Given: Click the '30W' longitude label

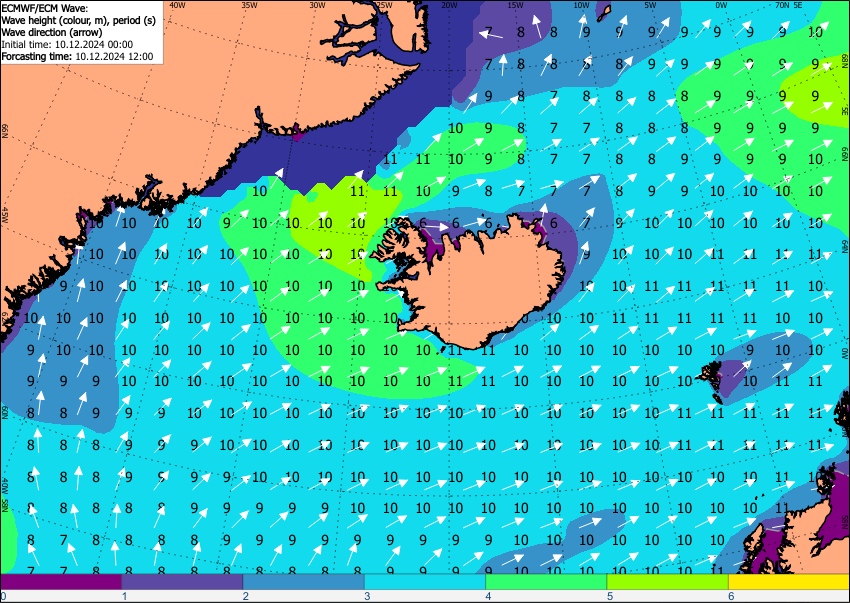Looking at the screenshot, I should point(317,5).
